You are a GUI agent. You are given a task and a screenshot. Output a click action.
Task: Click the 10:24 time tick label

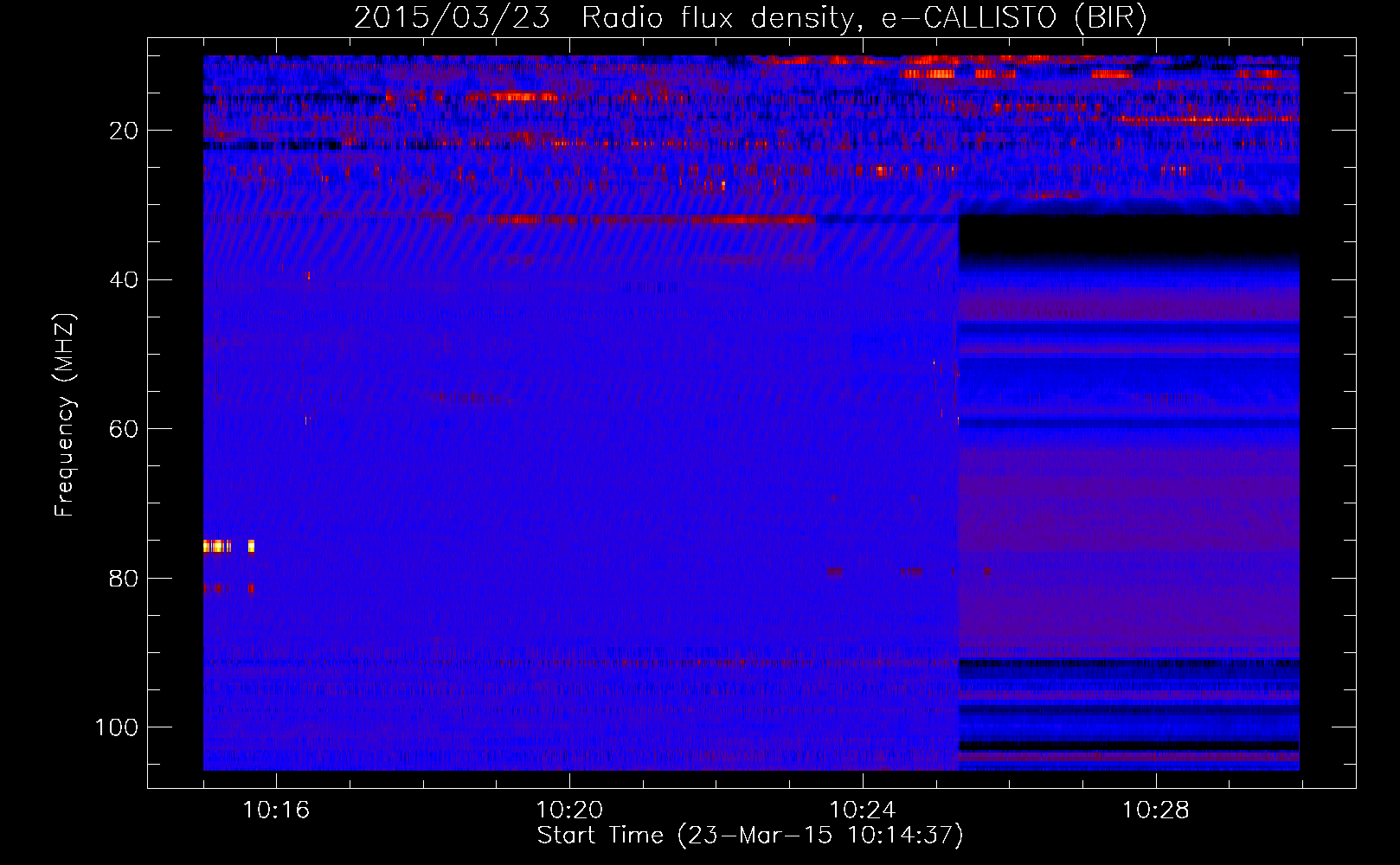(x=863, y=811)
